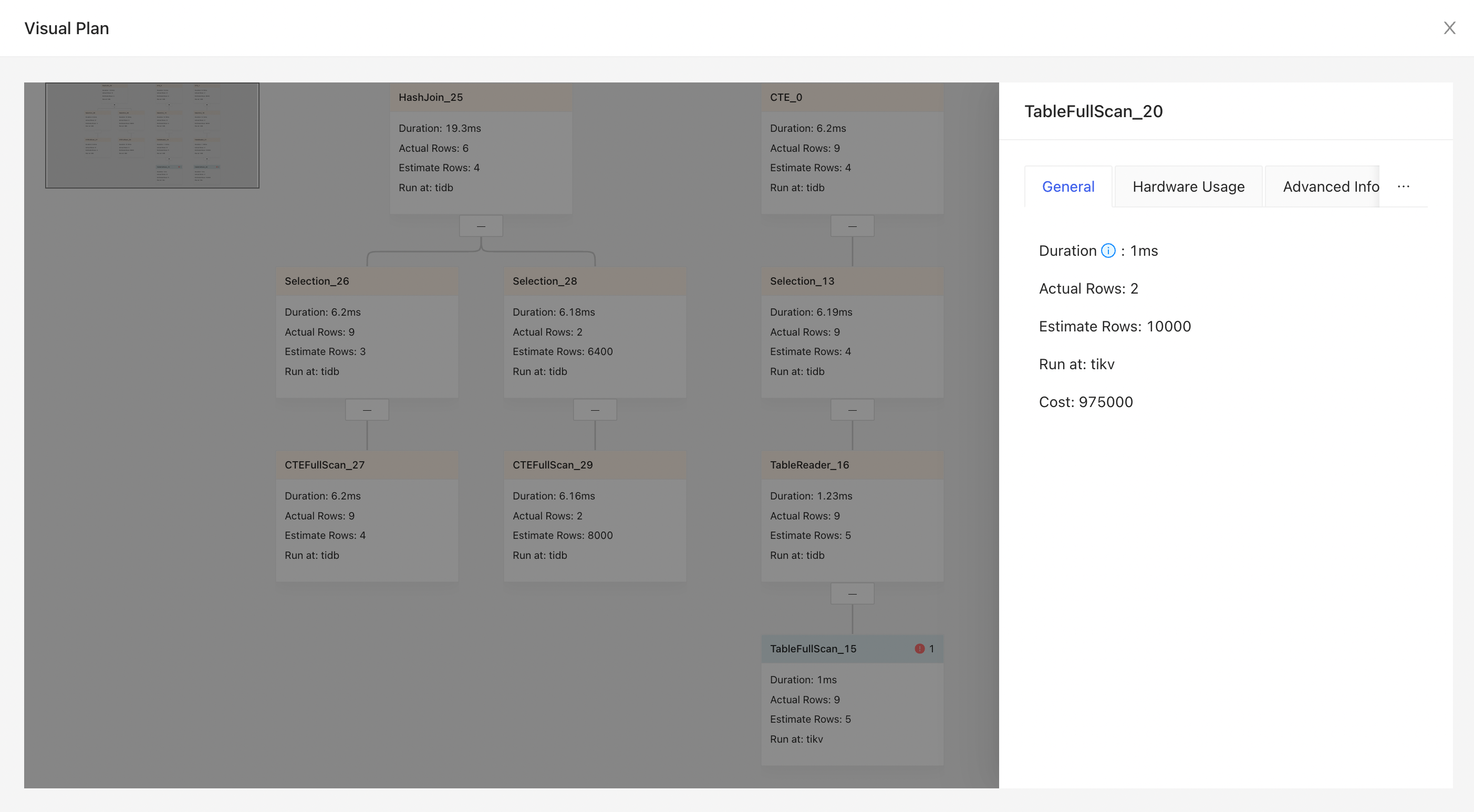
Task: Select the TableReader_16 node
Action: click(x=852, y=516)
